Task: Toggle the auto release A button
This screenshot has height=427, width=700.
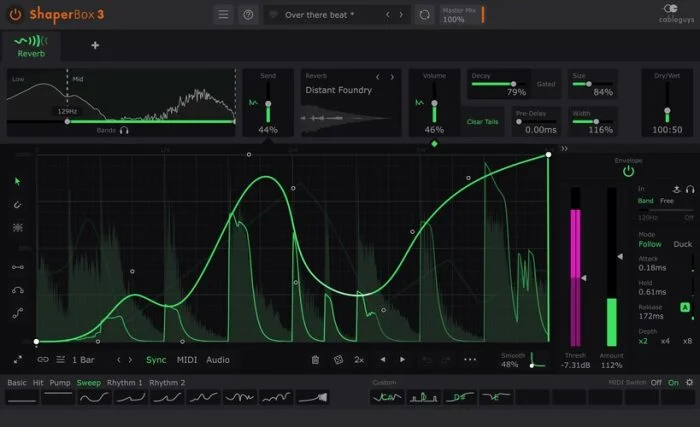Action: click(685, 307)
